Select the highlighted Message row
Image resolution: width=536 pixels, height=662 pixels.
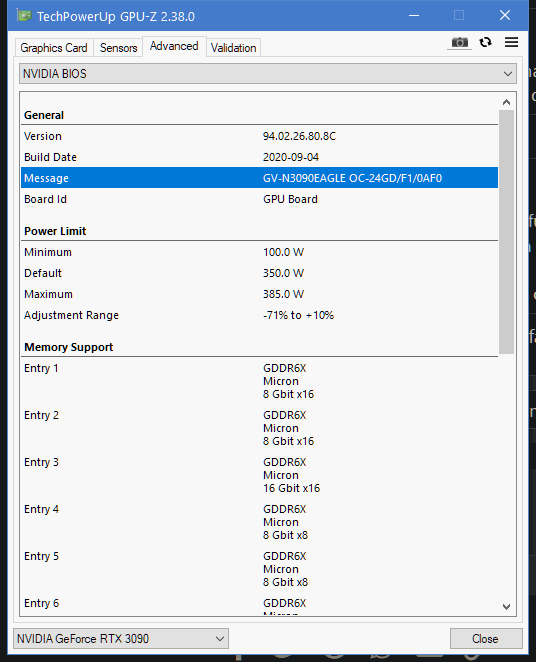coord(259,178)
